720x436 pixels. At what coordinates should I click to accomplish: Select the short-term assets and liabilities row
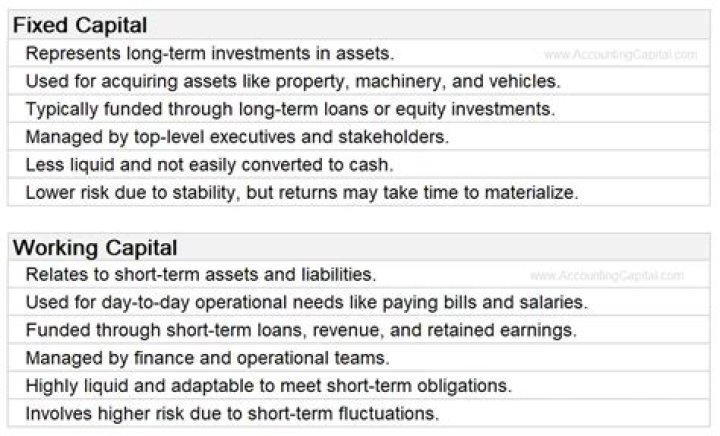click(200, 274)
